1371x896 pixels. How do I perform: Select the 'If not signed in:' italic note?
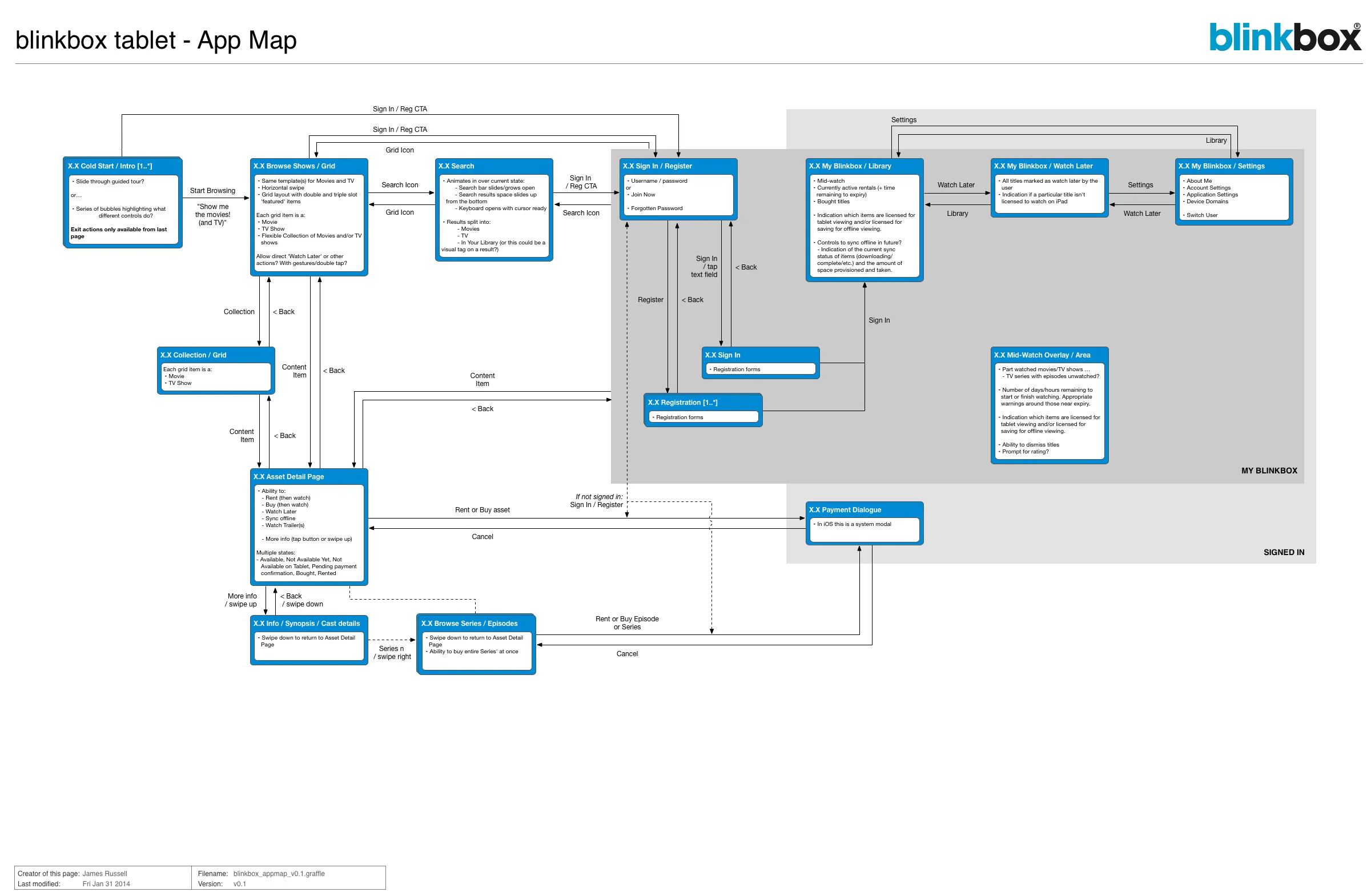[598, 497]
